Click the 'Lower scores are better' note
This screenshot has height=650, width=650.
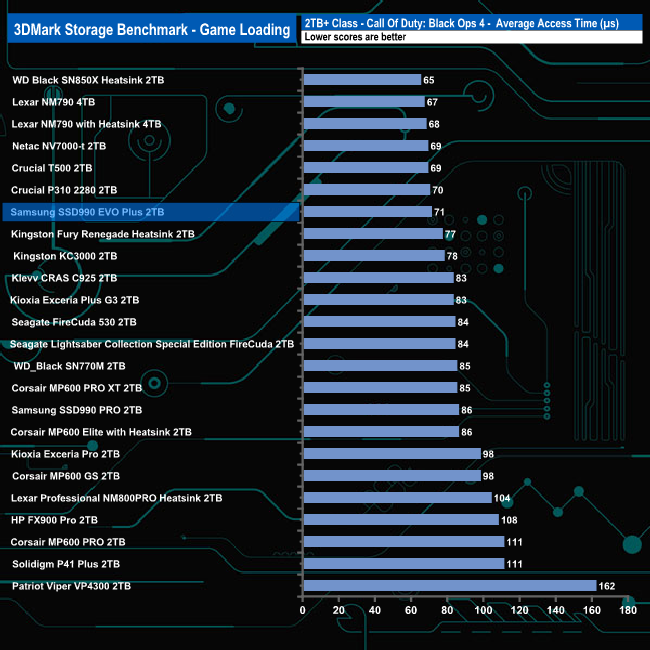coord(355,37)
